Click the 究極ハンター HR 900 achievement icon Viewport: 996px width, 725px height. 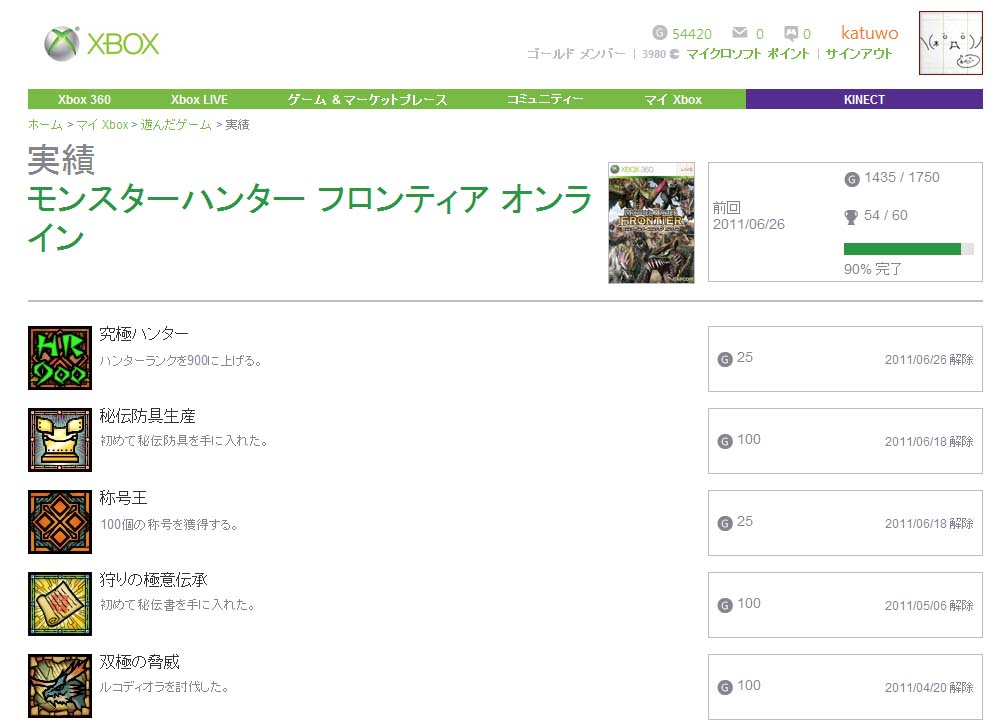pos(60,358)
